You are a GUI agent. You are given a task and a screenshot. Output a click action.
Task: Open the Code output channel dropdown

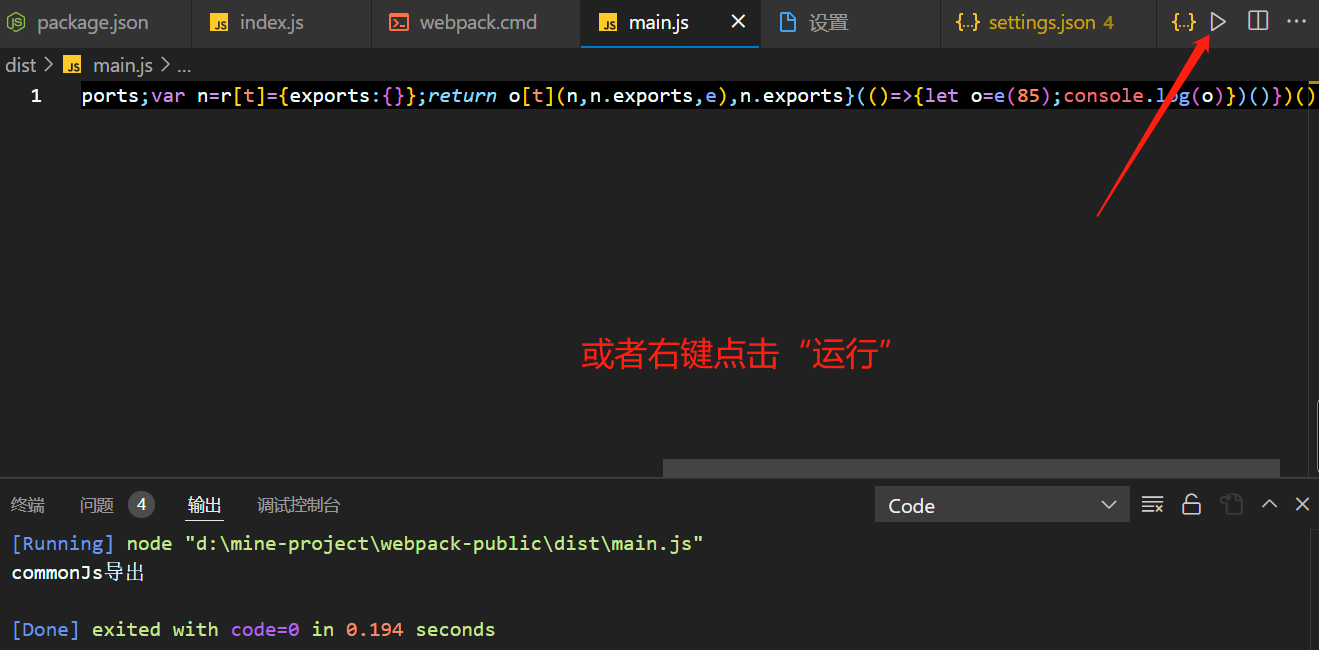tap(1002, 505)
